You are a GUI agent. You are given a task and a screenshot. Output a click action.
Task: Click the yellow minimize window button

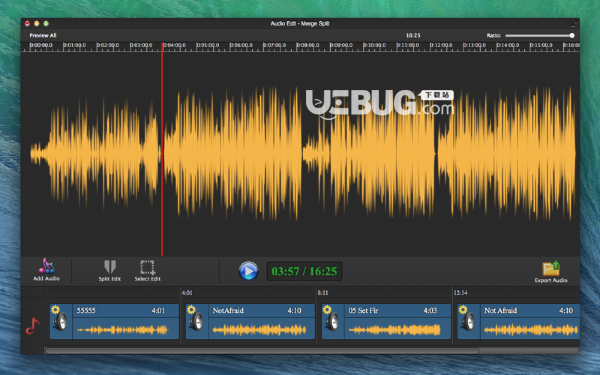(x=37, y=23)
